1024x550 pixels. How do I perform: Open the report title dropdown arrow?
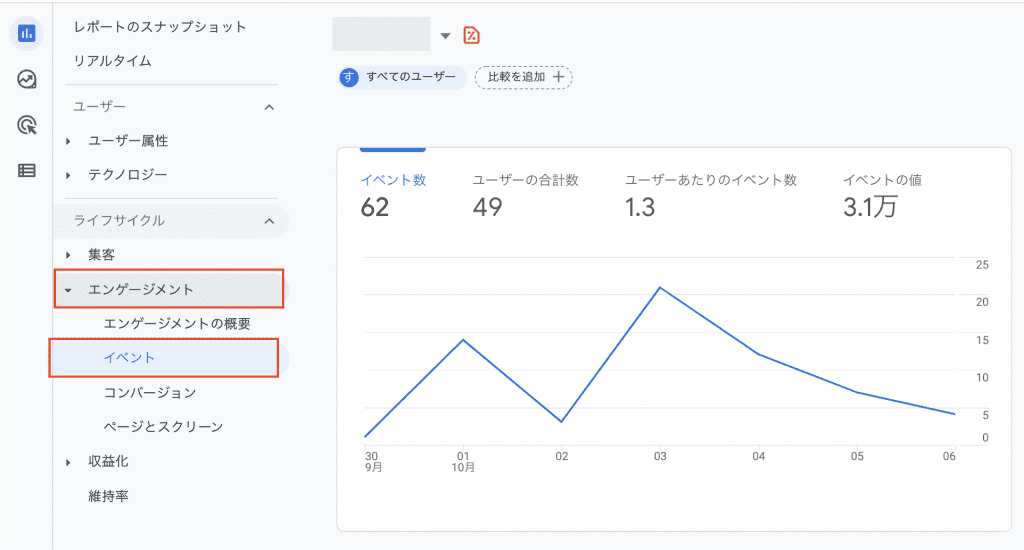tap(445, 36)
